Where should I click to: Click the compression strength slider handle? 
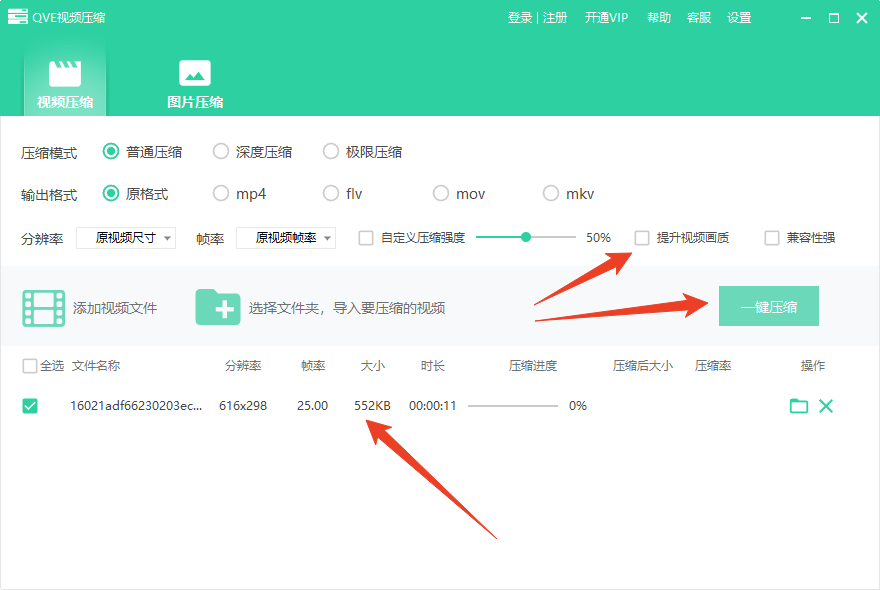525,238
